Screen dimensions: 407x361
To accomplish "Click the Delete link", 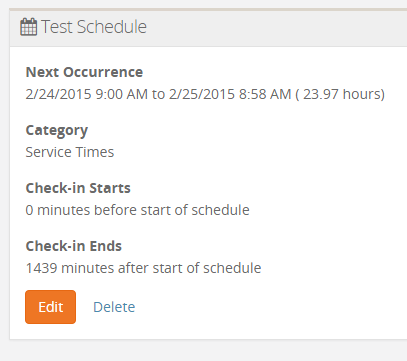I will click(x=114, y=307).
